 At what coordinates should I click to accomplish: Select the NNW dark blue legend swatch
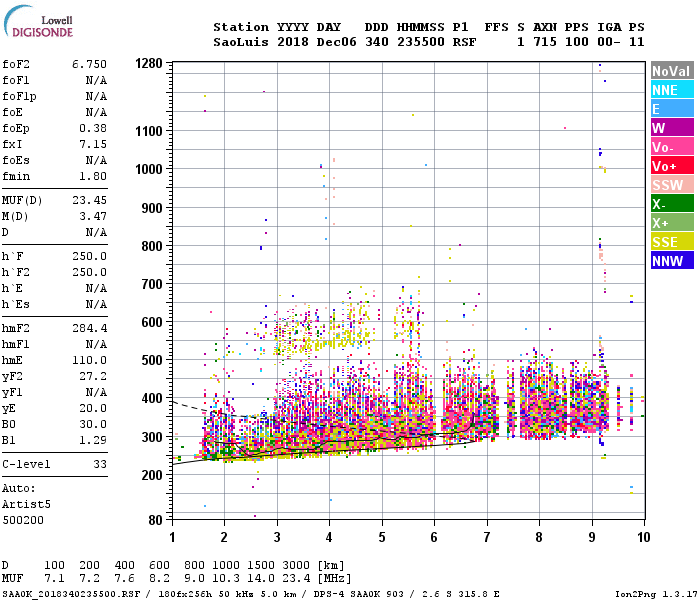tap(672, 260)
